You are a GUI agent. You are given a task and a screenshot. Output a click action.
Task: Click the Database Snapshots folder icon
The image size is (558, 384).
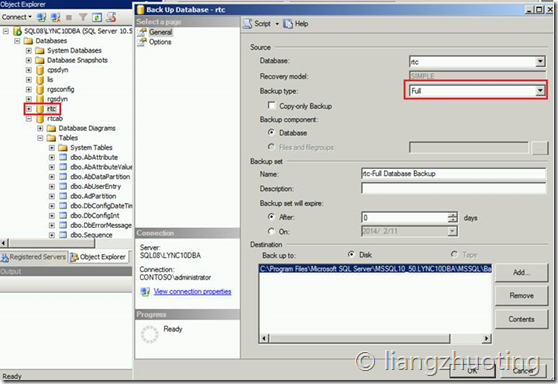(x=40, y=60)
